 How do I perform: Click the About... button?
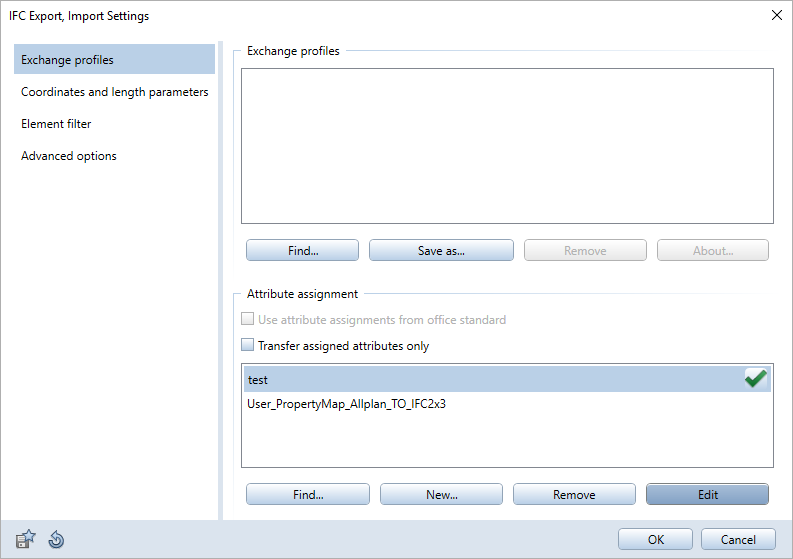tap(712, 251)
